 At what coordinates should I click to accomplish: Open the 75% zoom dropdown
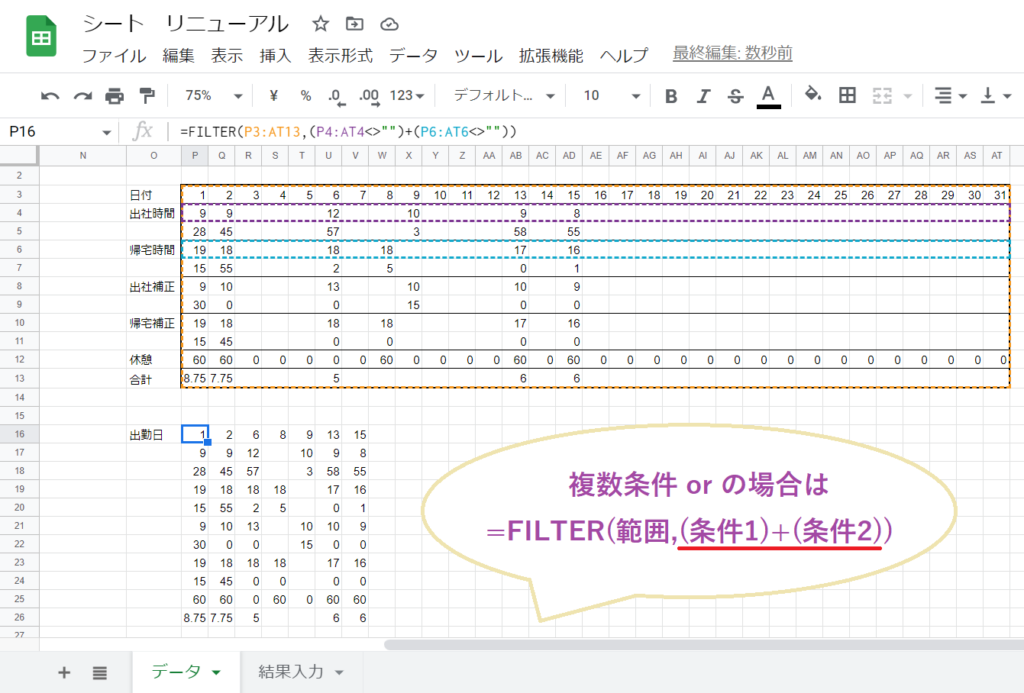(x=210, y=95)
